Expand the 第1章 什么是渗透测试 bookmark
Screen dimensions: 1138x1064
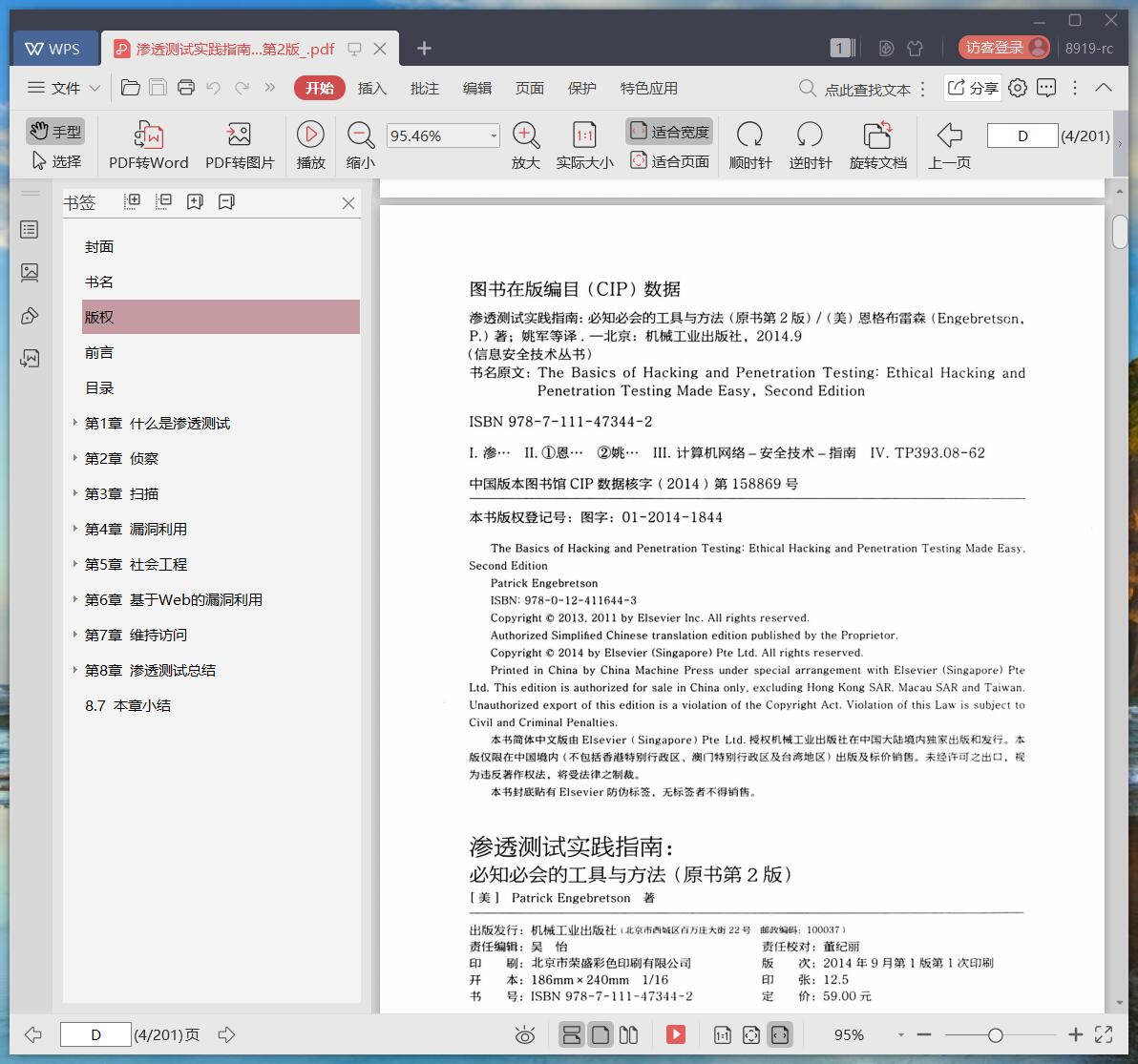[74, 422]
